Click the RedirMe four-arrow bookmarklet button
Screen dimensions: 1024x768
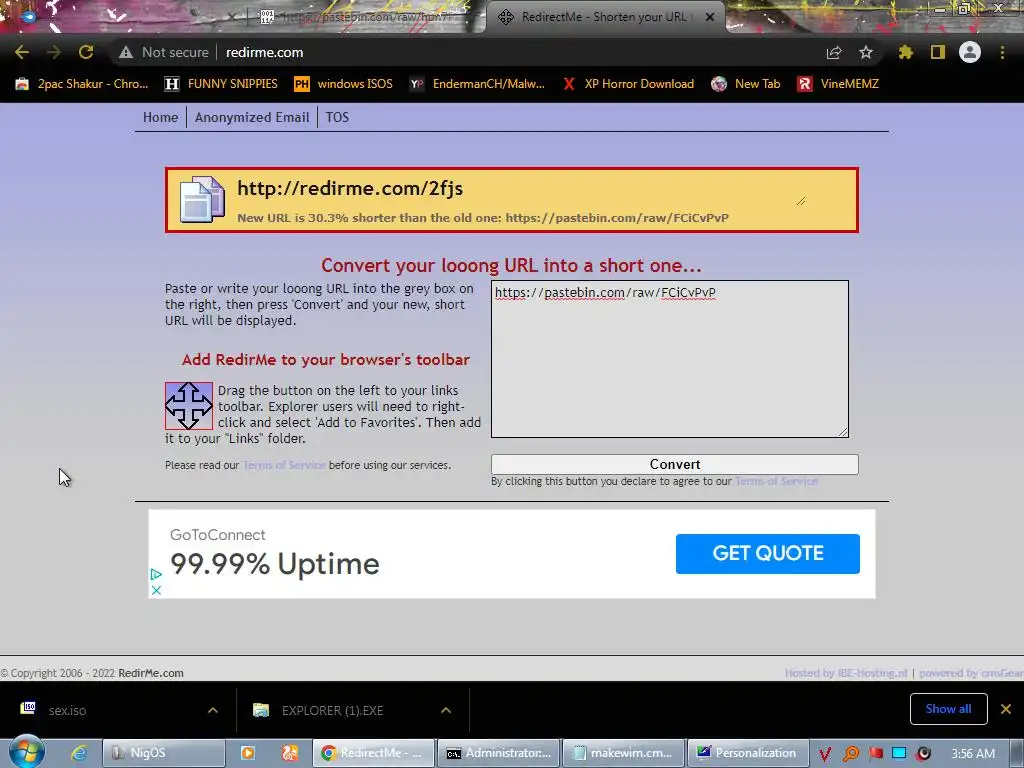click(189, 406)
